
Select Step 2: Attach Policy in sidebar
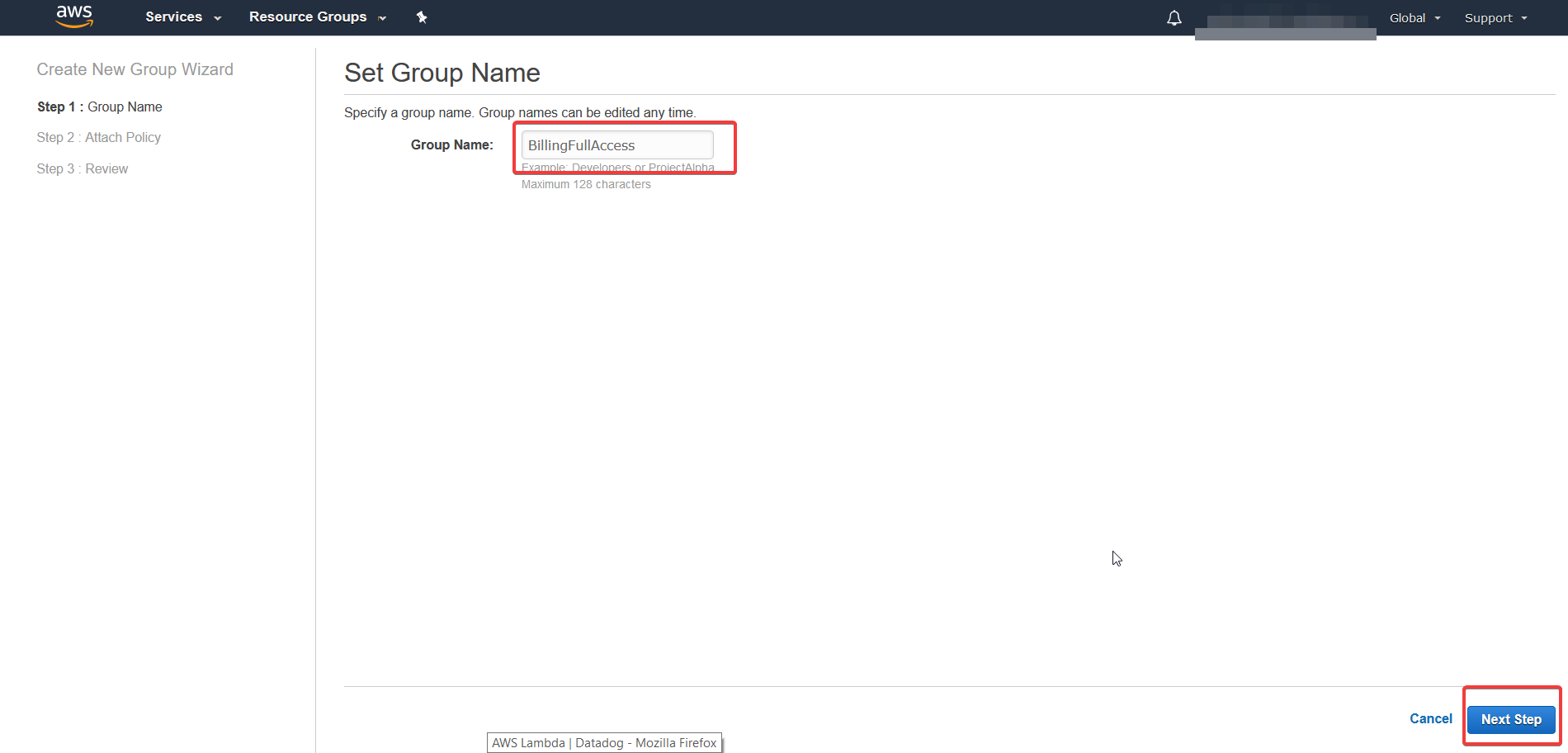click(x=99, y=137)
